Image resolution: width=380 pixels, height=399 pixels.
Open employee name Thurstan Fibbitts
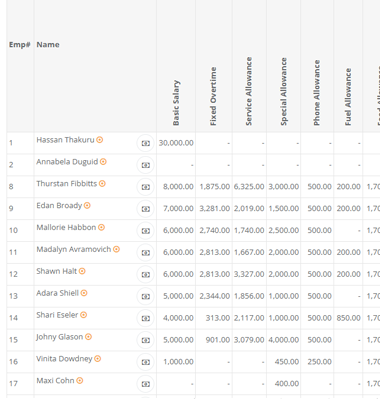[x=67, y=183]
